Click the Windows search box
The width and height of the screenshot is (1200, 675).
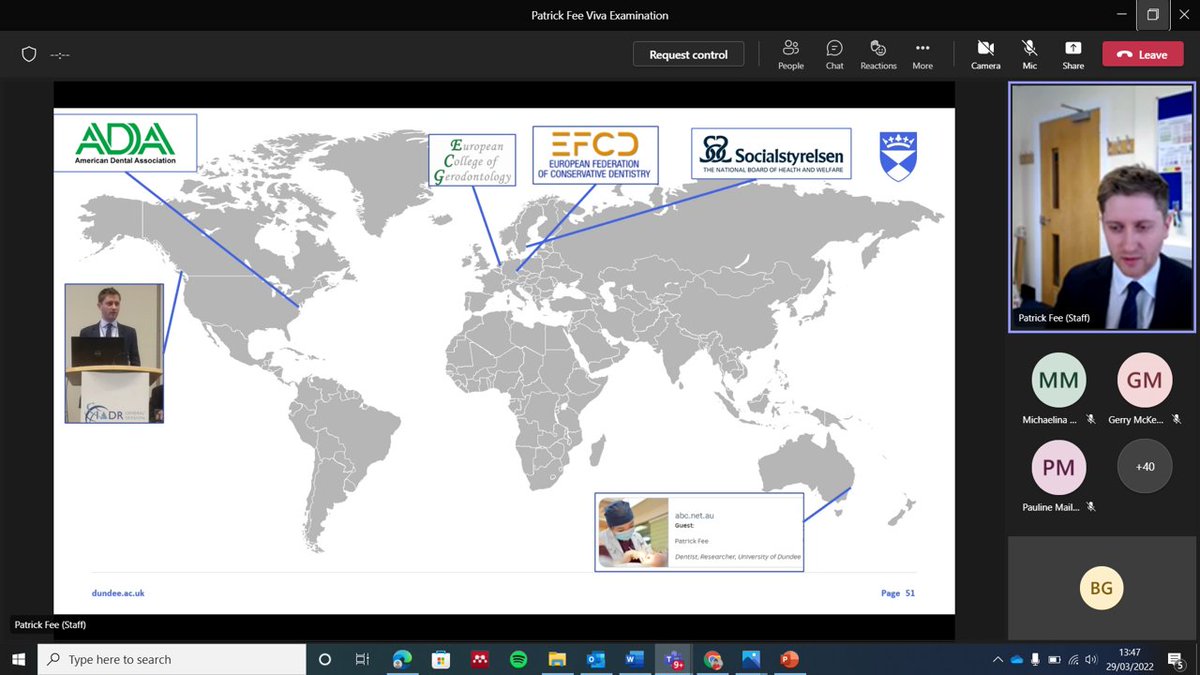pyautogui.click(x=172, y=659)
